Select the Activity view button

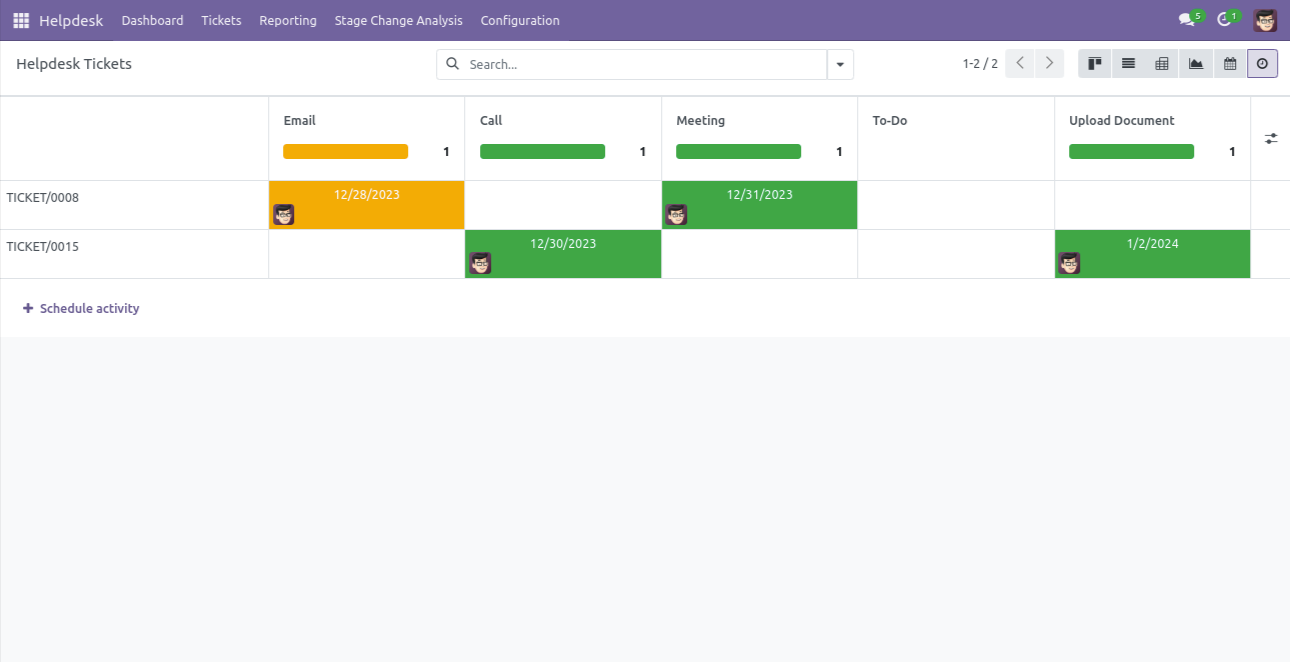(x=1262, y=64)
